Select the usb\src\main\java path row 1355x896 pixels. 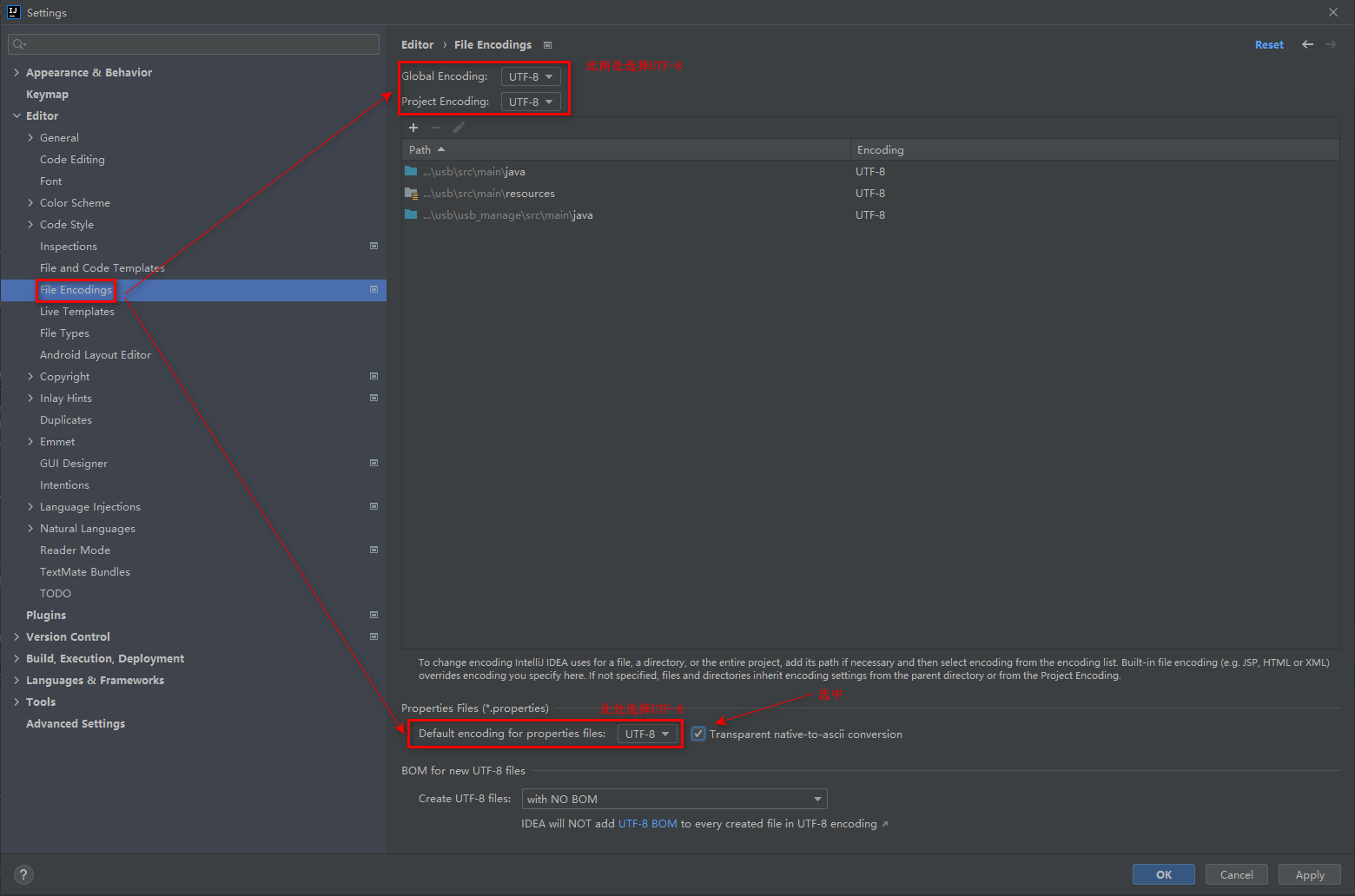click(x=870, y=171)
